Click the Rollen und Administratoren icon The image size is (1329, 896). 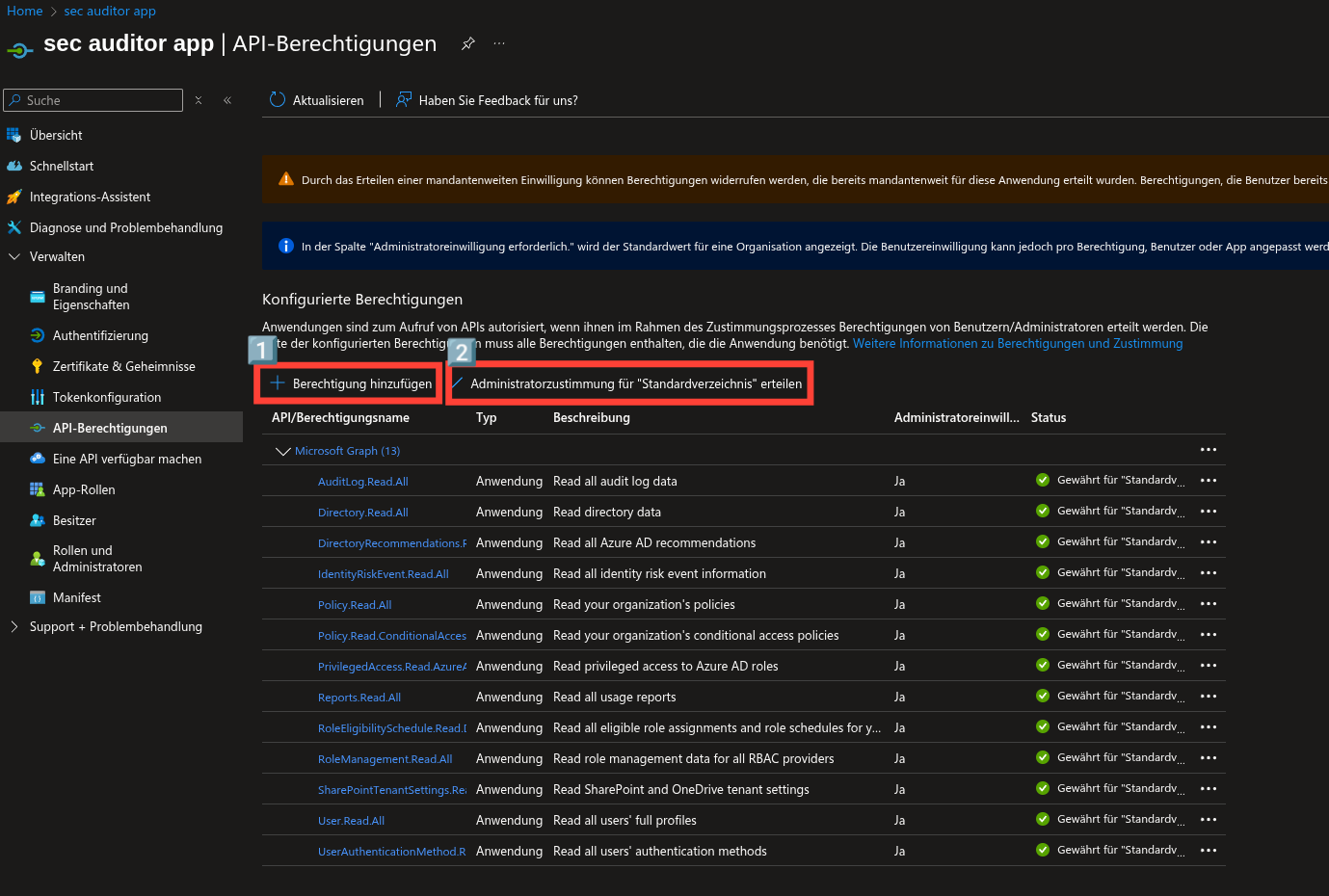click(x=37, y=559)
